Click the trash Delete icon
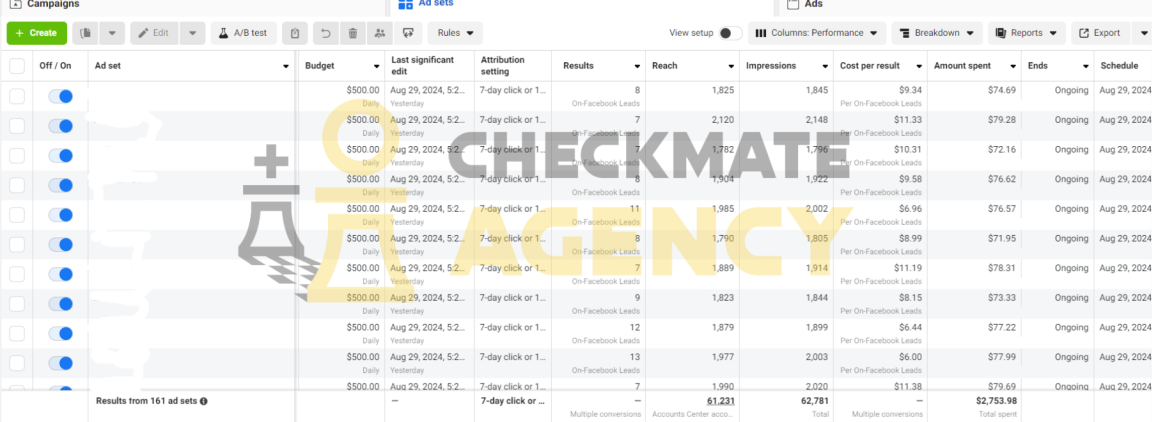This screenshot has height=422, width=1158. coord(353,33)
